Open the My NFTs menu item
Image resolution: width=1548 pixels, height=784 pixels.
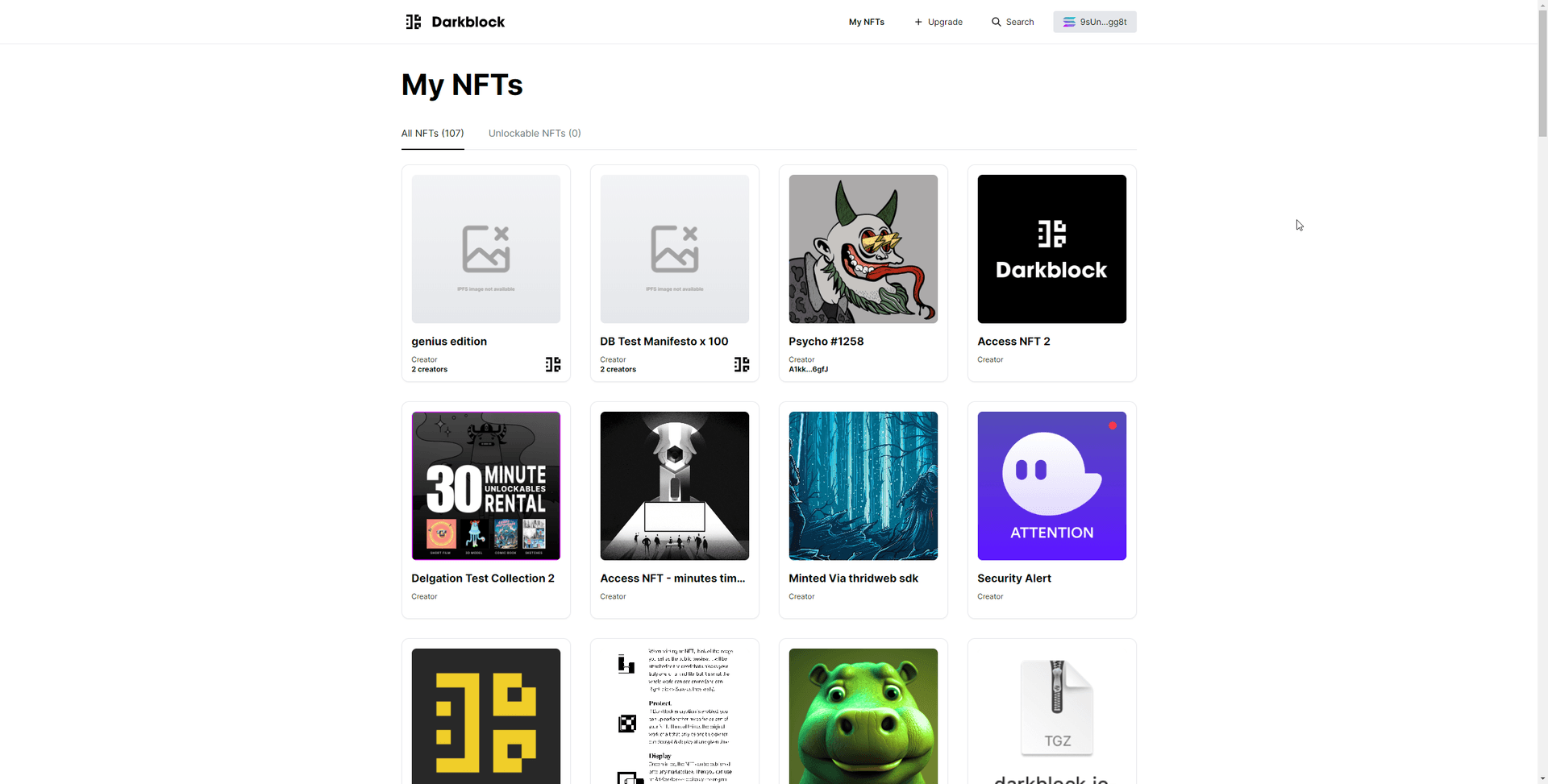866,22
